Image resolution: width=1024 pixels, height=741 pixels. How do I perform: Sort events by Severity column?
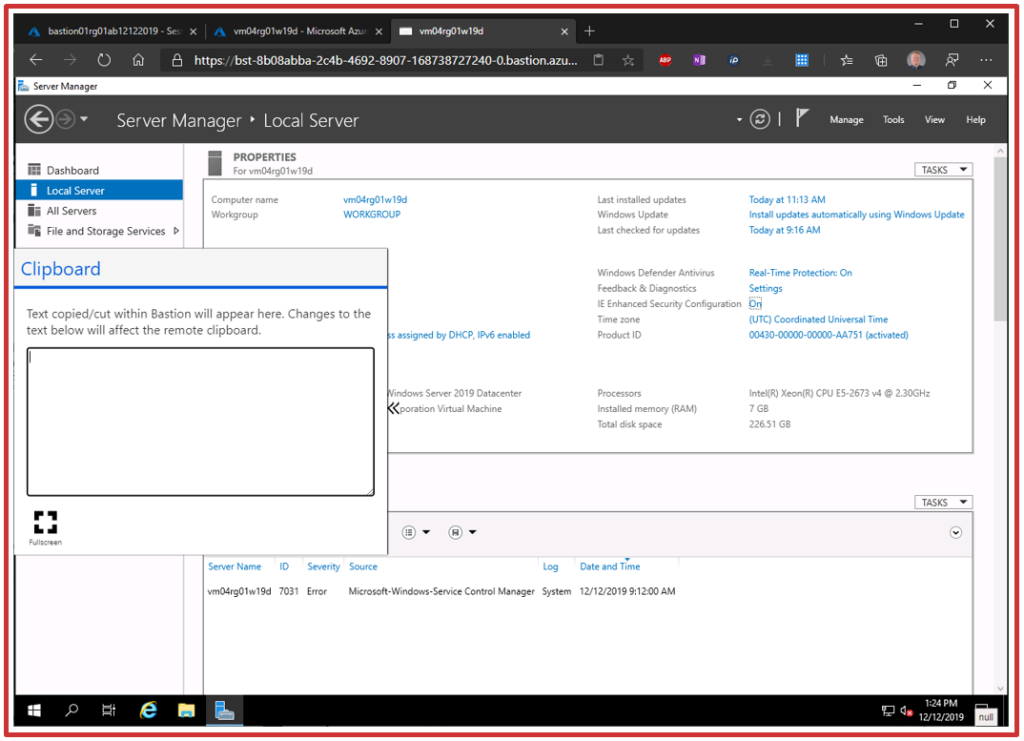pos(323,567)
